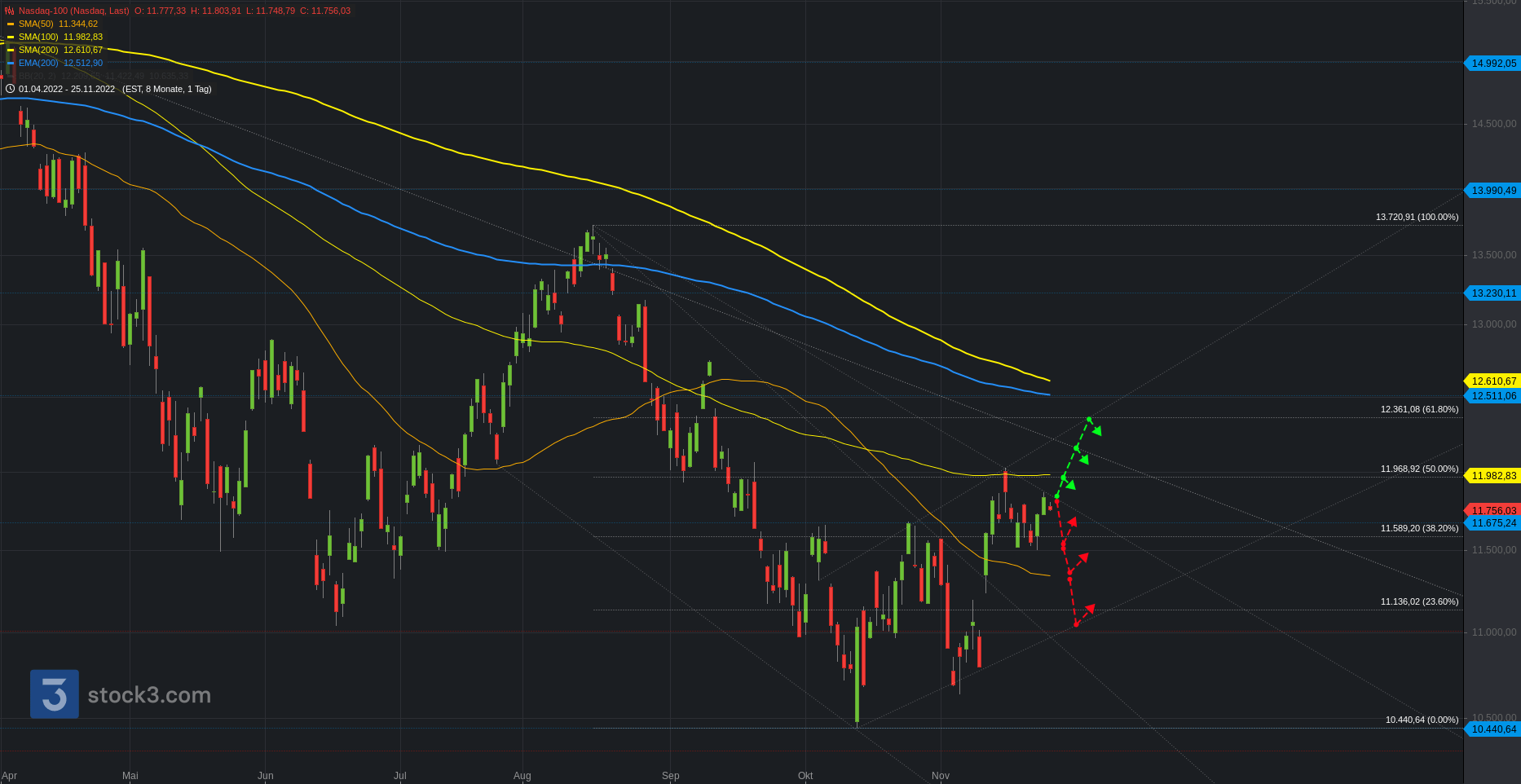Viewport: 1521px width, 784px height.
Task: Click 11.500,00 on the price axis
Action: click(1493, 550)
